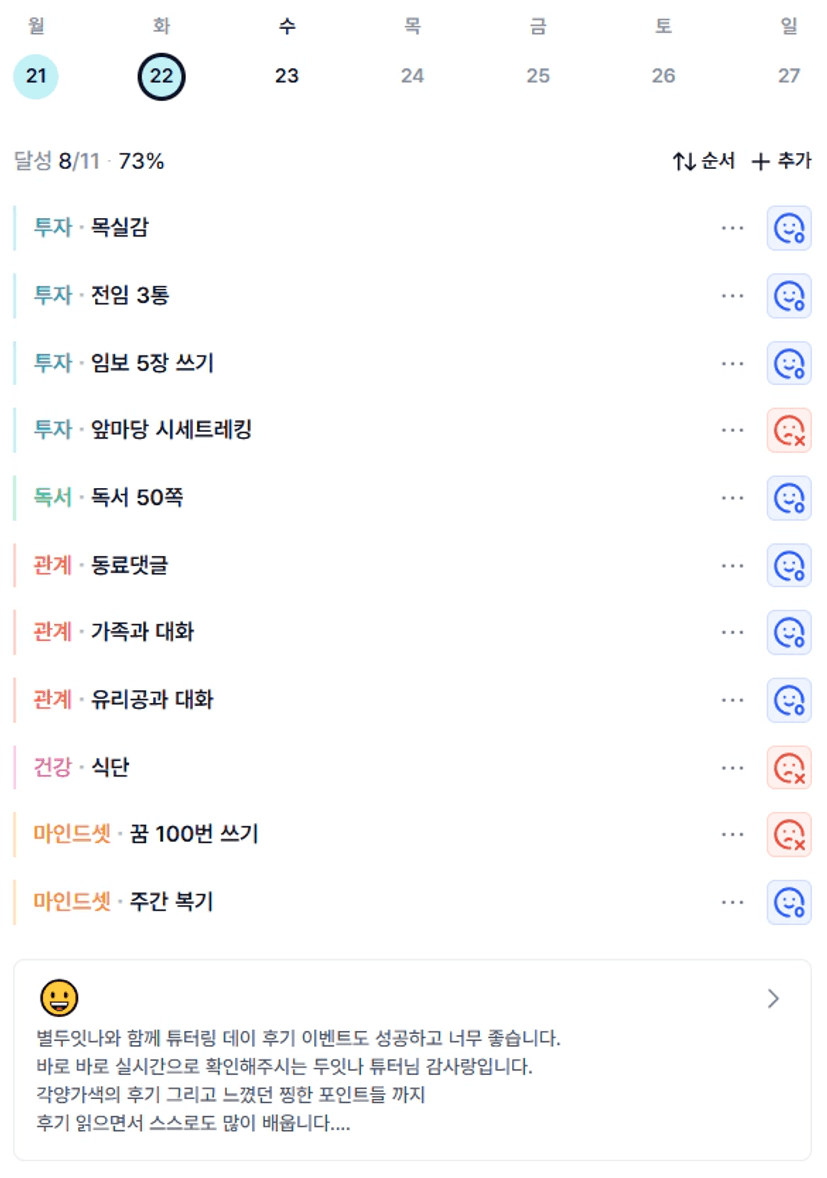Click smiley icon for 독서 50쪽
Screen dimensions: 827x1178
[789, 498]
